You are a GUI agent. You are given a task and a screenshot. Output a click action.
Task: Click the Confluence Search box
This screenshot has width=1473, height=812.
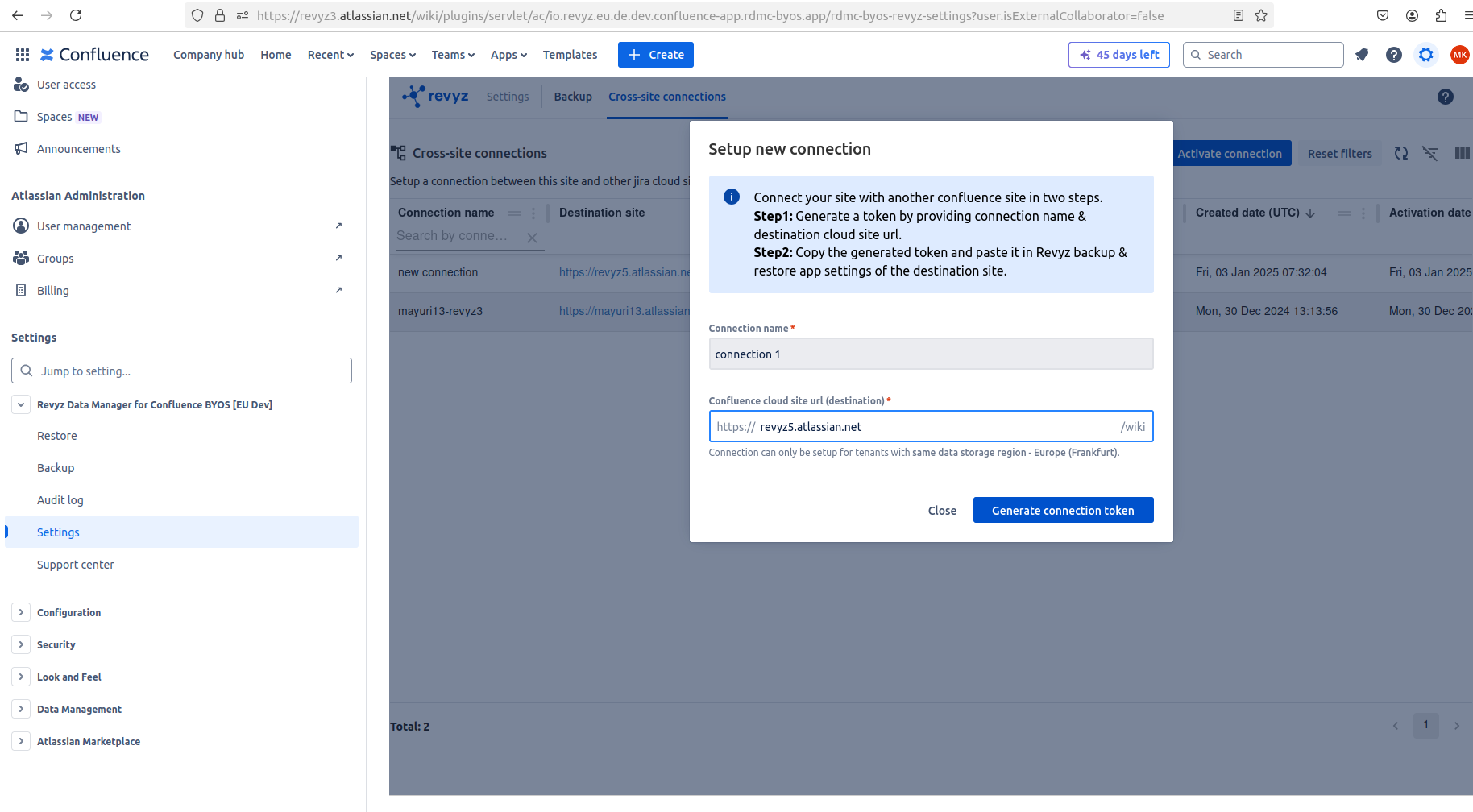click(1263, 55)
